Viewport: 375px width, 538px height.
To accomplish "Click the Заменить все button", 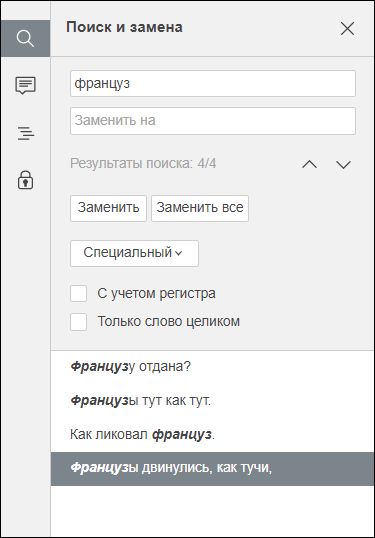I will [x=200, y=208].
